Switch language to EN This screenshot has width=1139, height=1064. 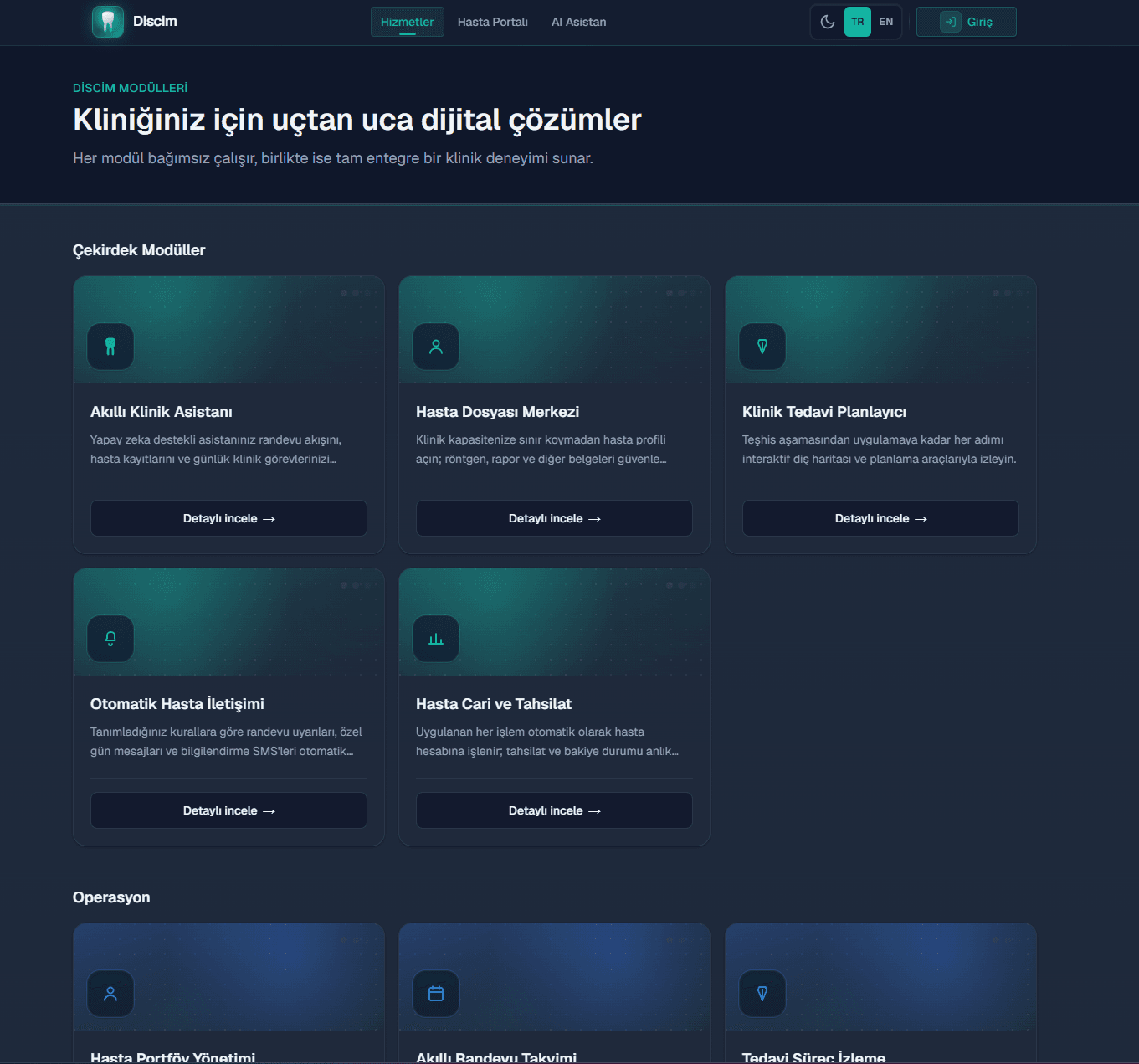click(886, 22)
